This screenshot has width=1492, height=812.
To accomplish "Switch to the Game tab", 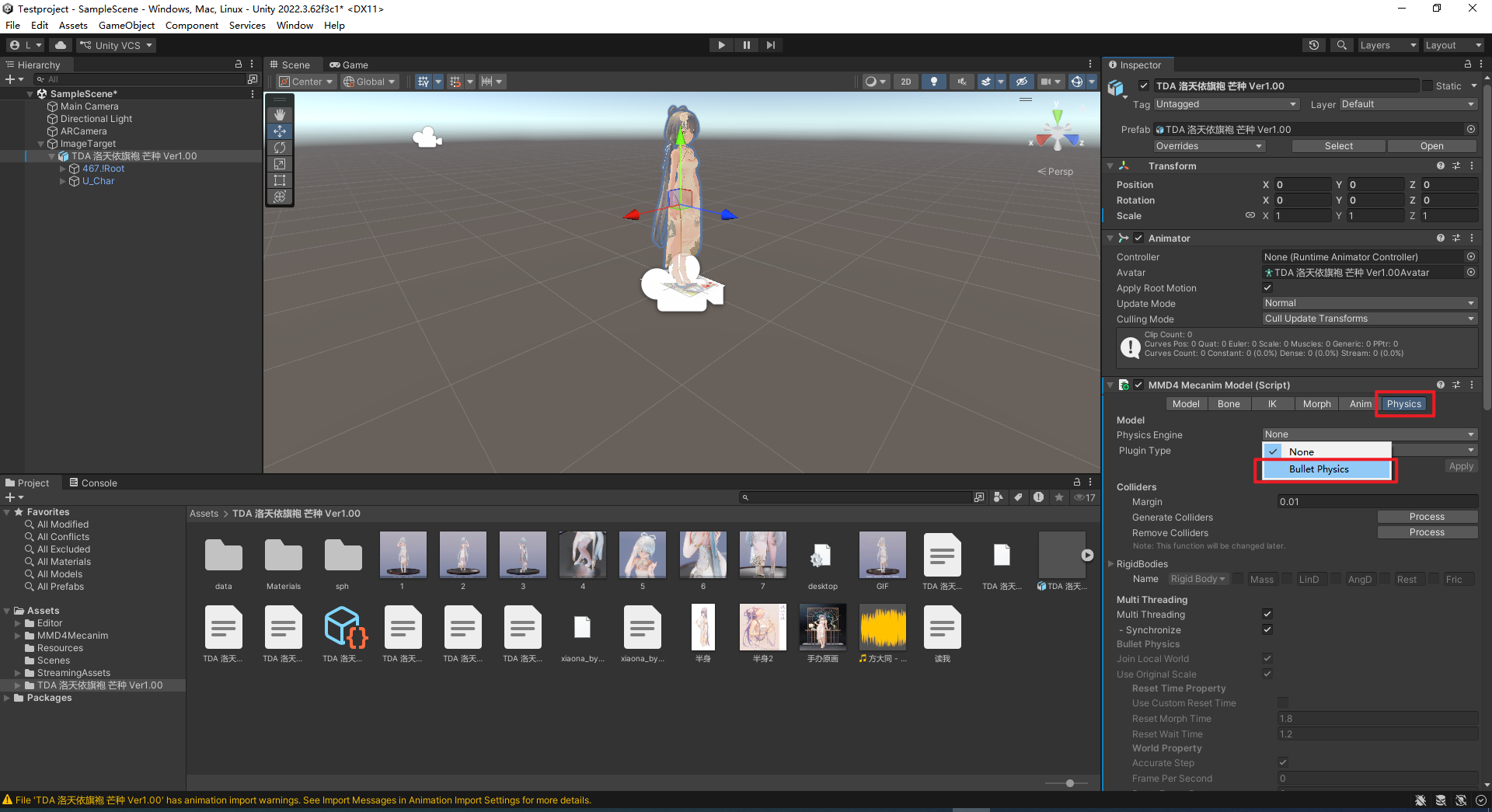I will click(349, 64).
